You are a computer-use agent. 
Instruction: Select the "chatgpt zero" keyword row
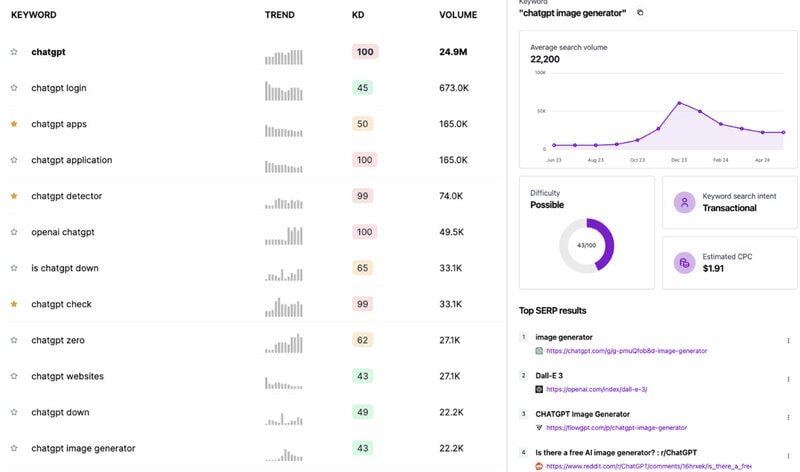coord(254,340)
